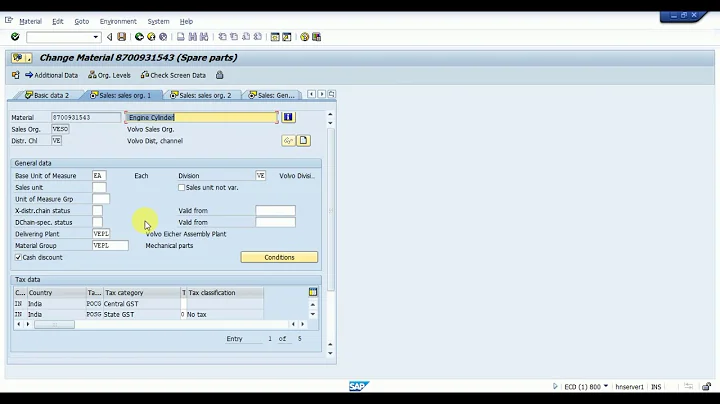
Task: Switch to the Sales: Gen... tab
Action: coord(272,95)
